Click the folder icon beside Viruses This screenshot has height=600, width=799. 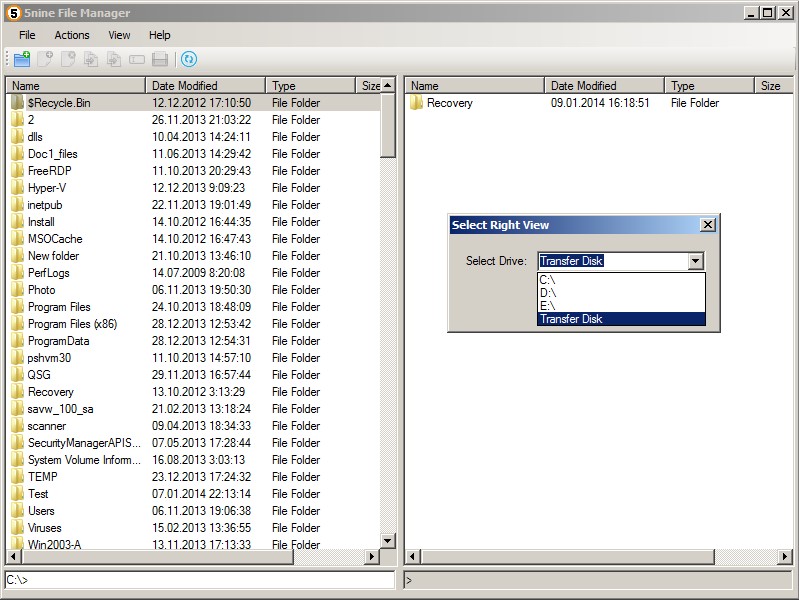pos(17,528)
